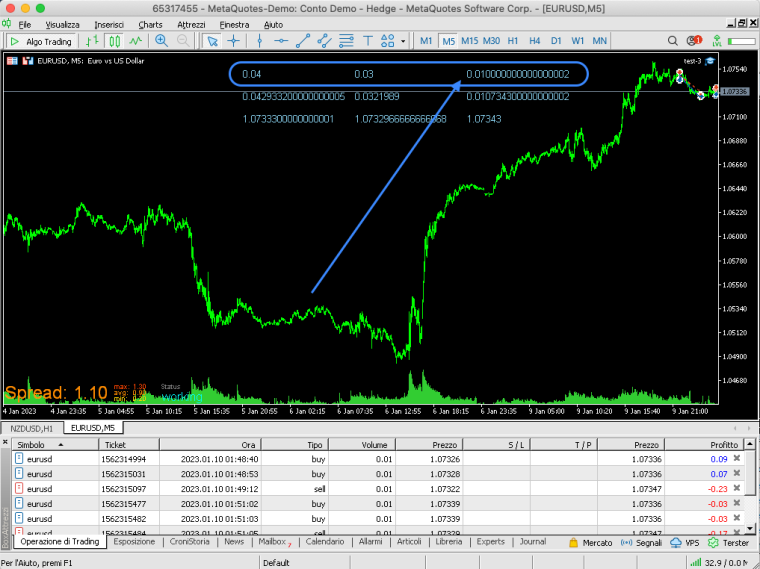Set timeframe to M1
The width and height of the screenshot is (760, 569).
tap(426, 41)
